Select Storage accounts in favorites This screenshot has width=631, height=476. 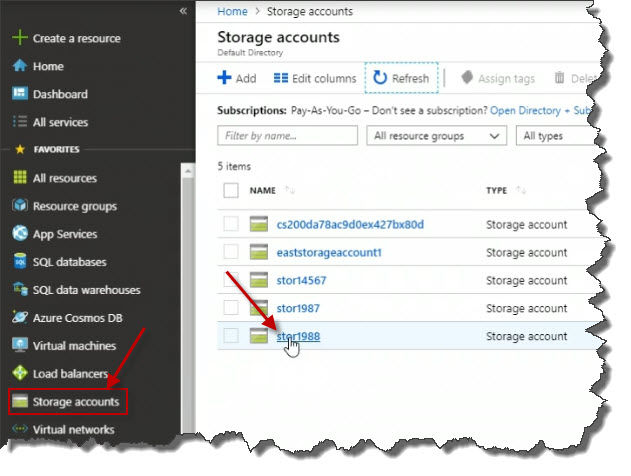76,402
